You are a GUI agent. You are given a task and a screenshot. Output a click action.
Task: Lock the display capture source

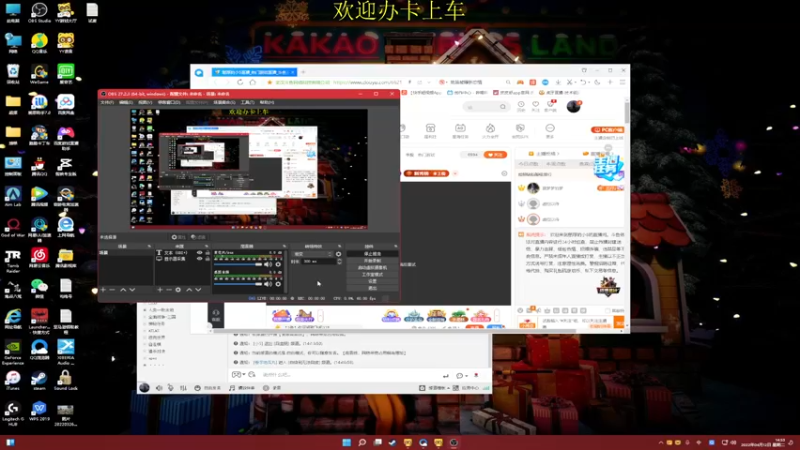click(x=207, y=259)
